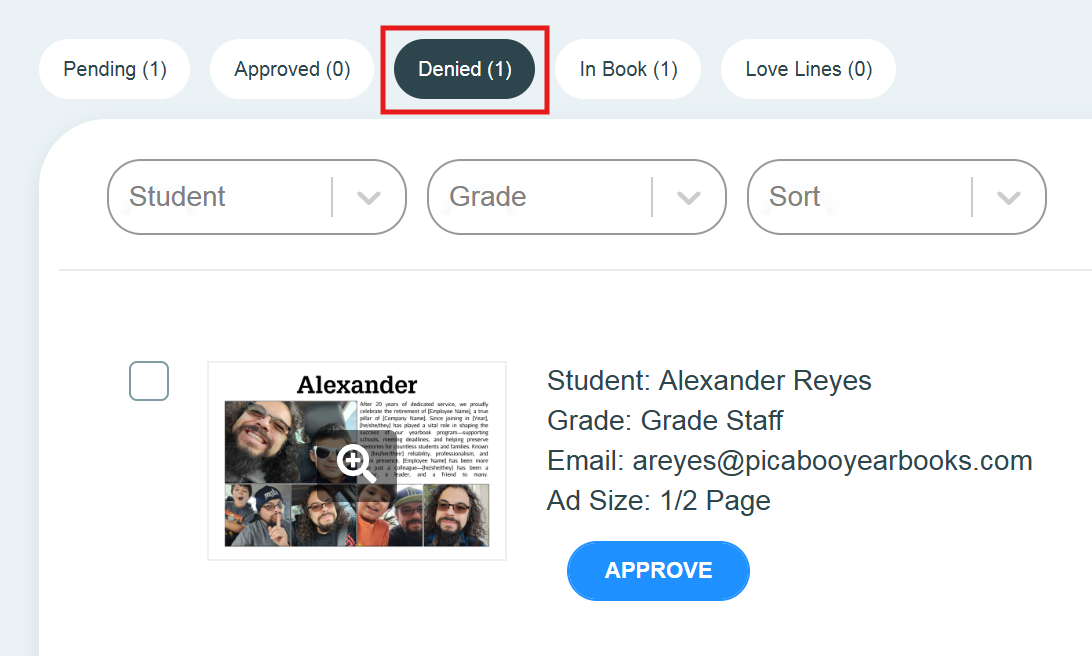This screenshot has height=656, width=1092.
Task: Expand the Student filter chevron arrow
Action: click(x=369, y=197)
